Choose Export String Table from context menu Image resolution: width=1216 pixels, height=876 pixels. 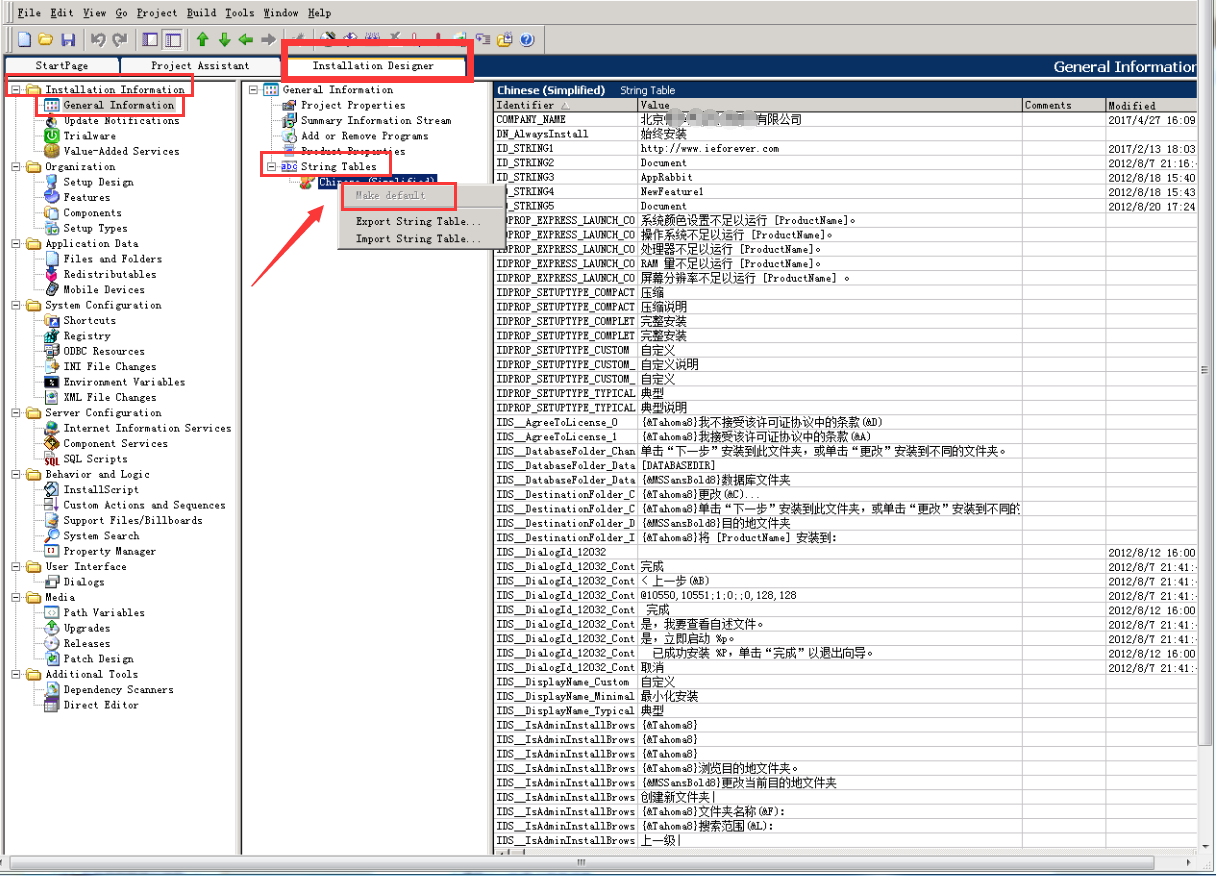418,222
